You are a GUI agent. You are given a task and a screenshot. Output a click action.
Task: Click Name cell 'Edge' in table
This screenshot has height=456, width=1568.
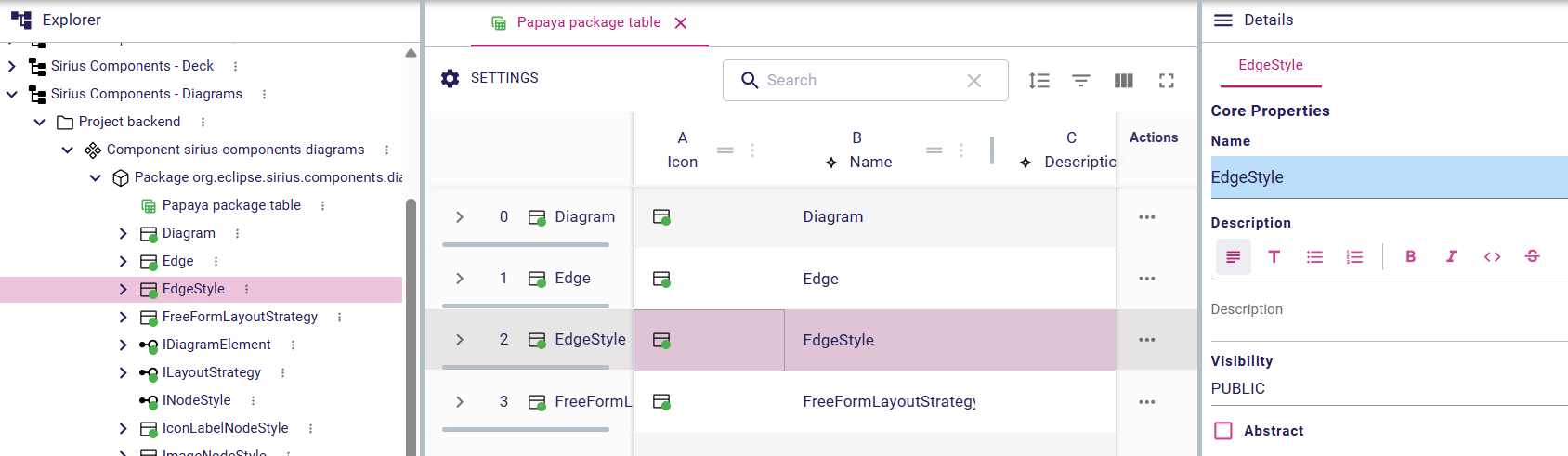[x=821, y=279]
